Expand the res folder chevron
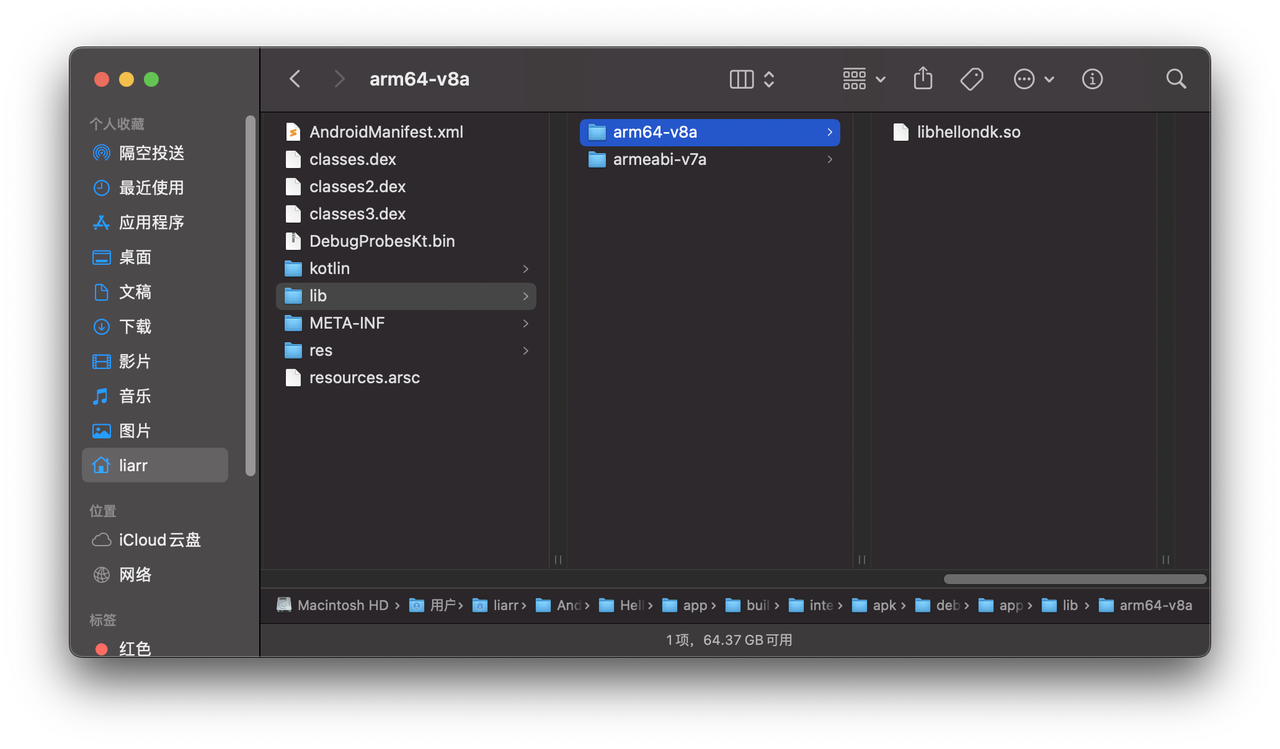The height and width of the screenshot is (749, 1280). (x=526, y=351)
